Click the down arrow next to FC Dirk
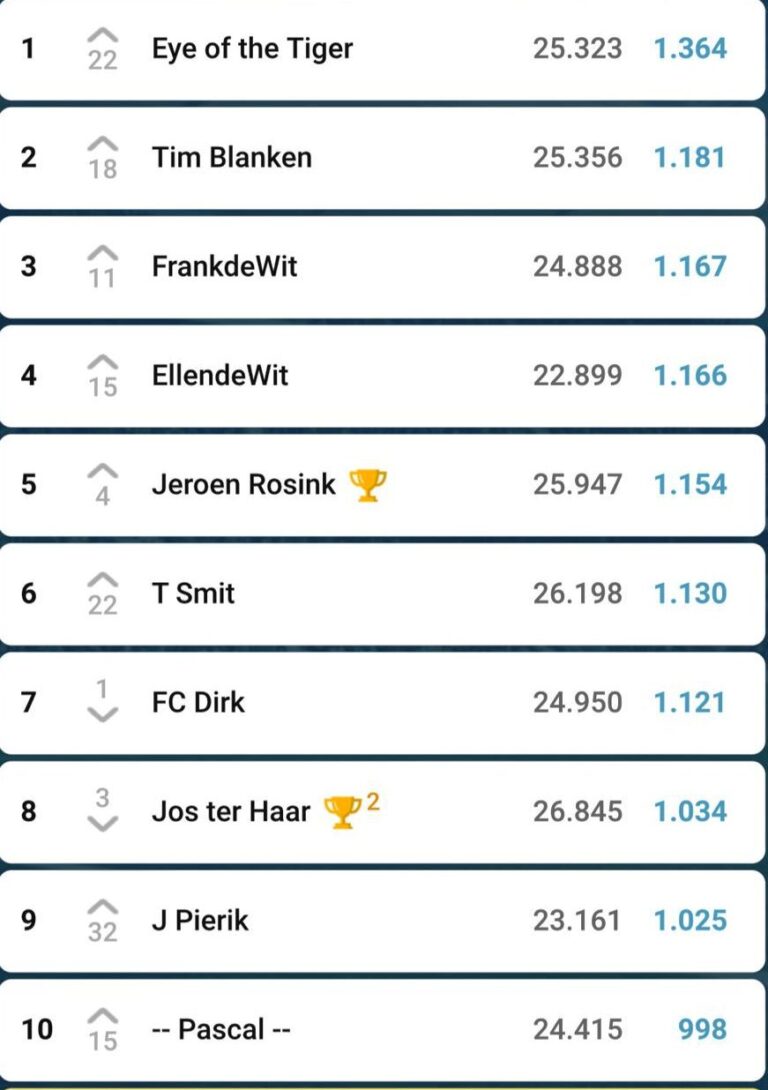 (x=103, y=714)
